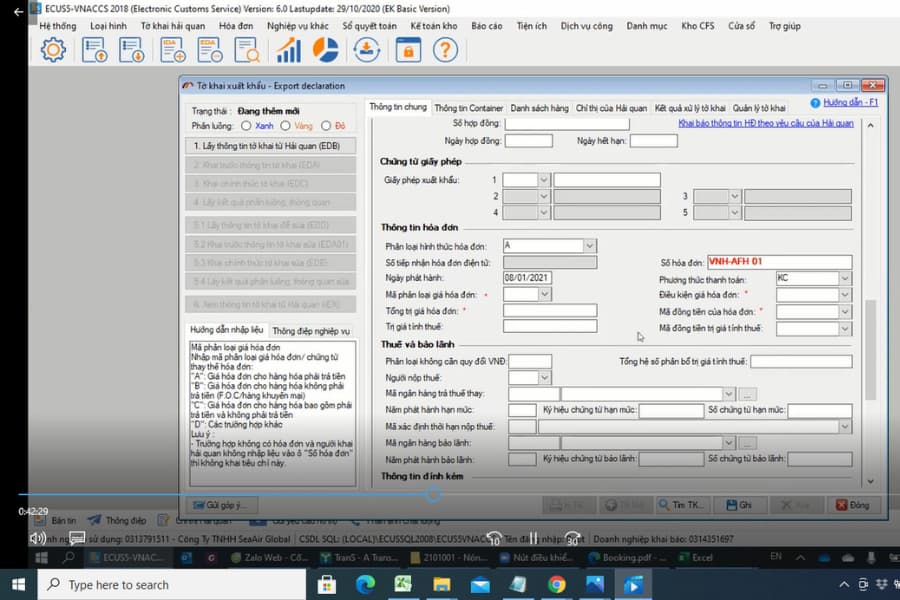Click the Tổng trị giá hóa đơn field
The width and height of the screenshot is (900, 600).
(550, 311)
